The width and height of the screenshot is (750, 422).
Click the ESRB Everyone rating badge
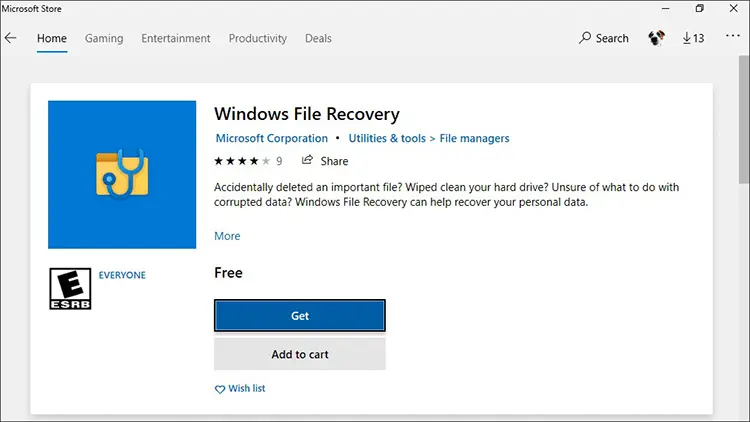click(70, 289)
